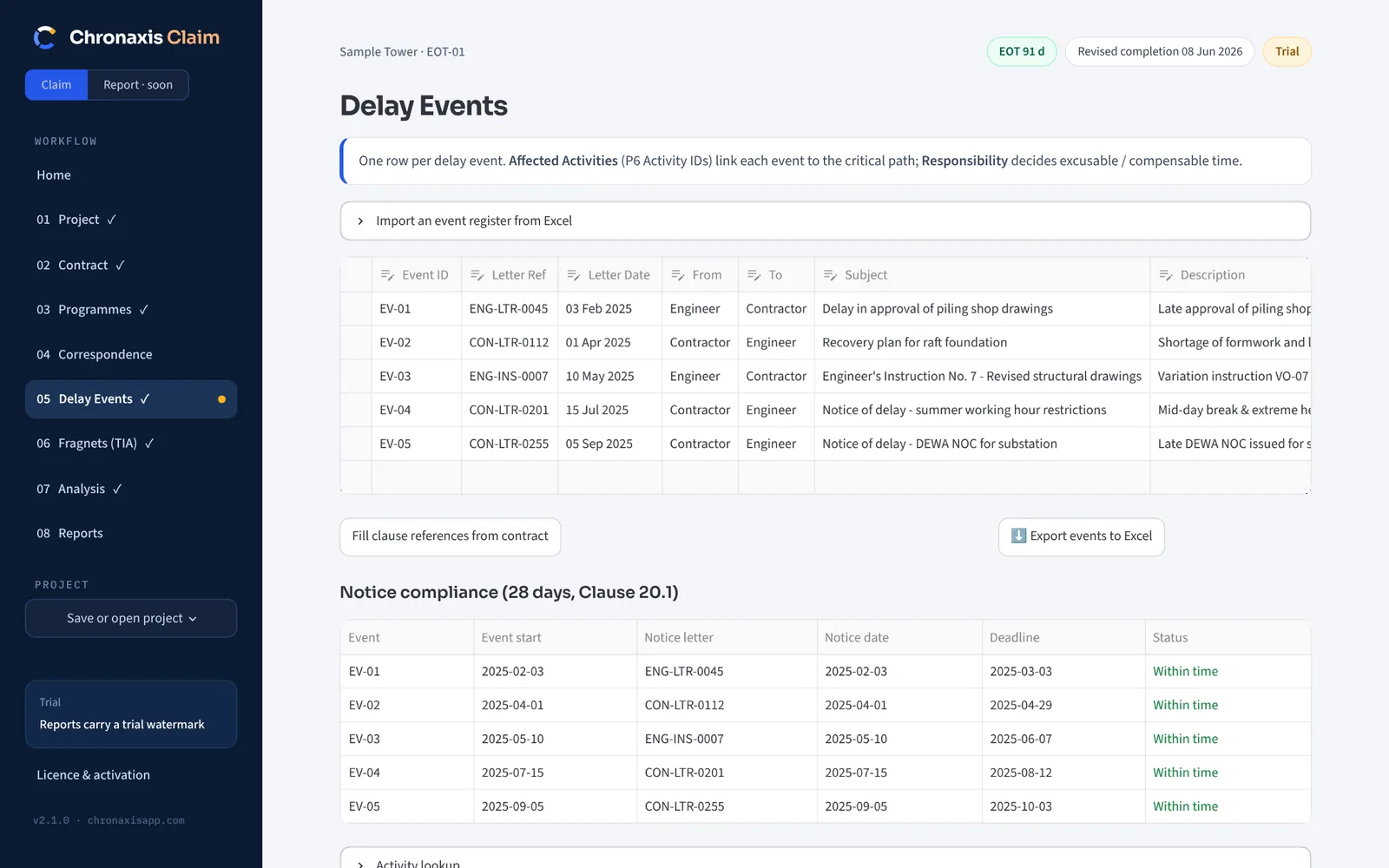Select the row handle for EV-04
1389x868 pixels.
[356, 411]
